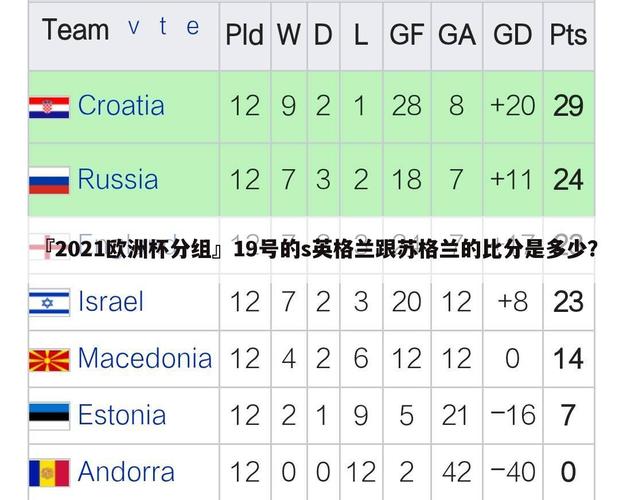Click the GD column header
Image resolution: width=619 pixels, height=500 pixels.
tap(512, 36)
